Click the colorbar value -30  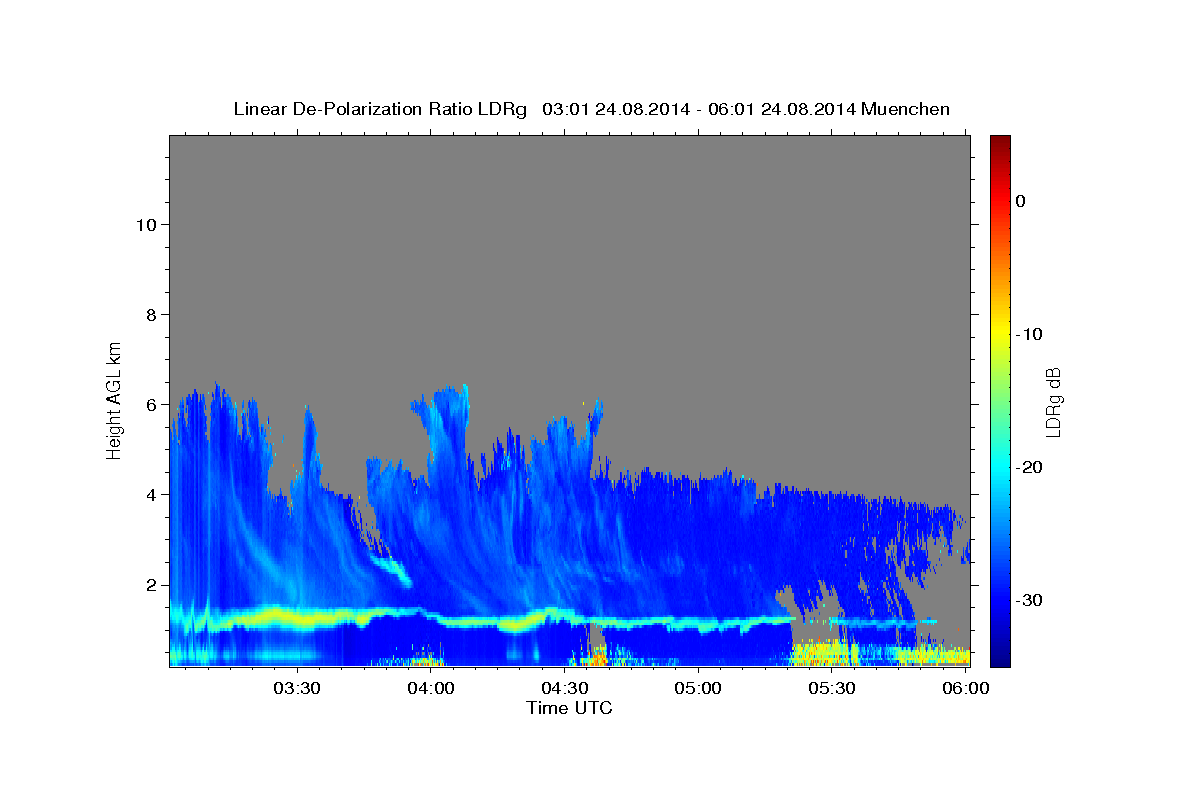click(1030, 600)
